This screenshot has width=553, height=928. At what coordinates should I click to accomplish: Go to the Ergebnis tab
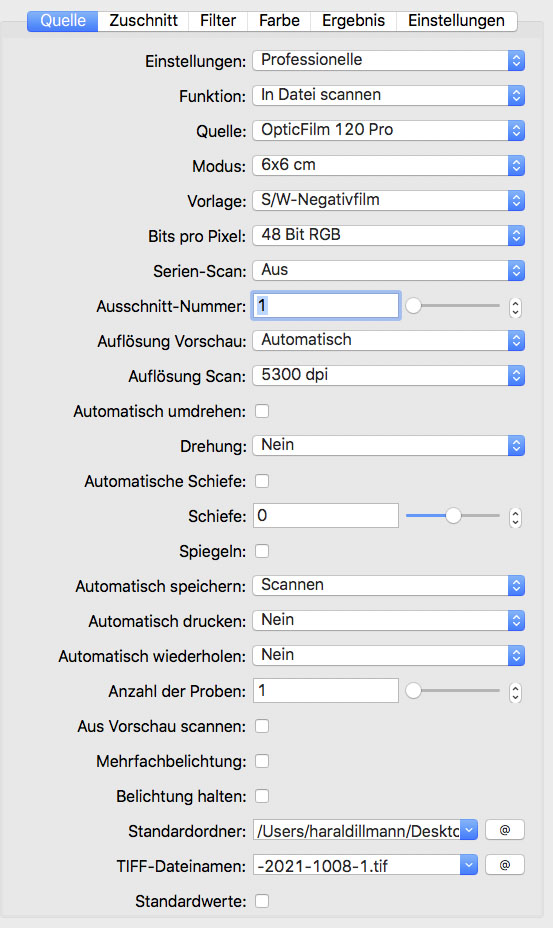pyautogui.click(x=353, y=21)
